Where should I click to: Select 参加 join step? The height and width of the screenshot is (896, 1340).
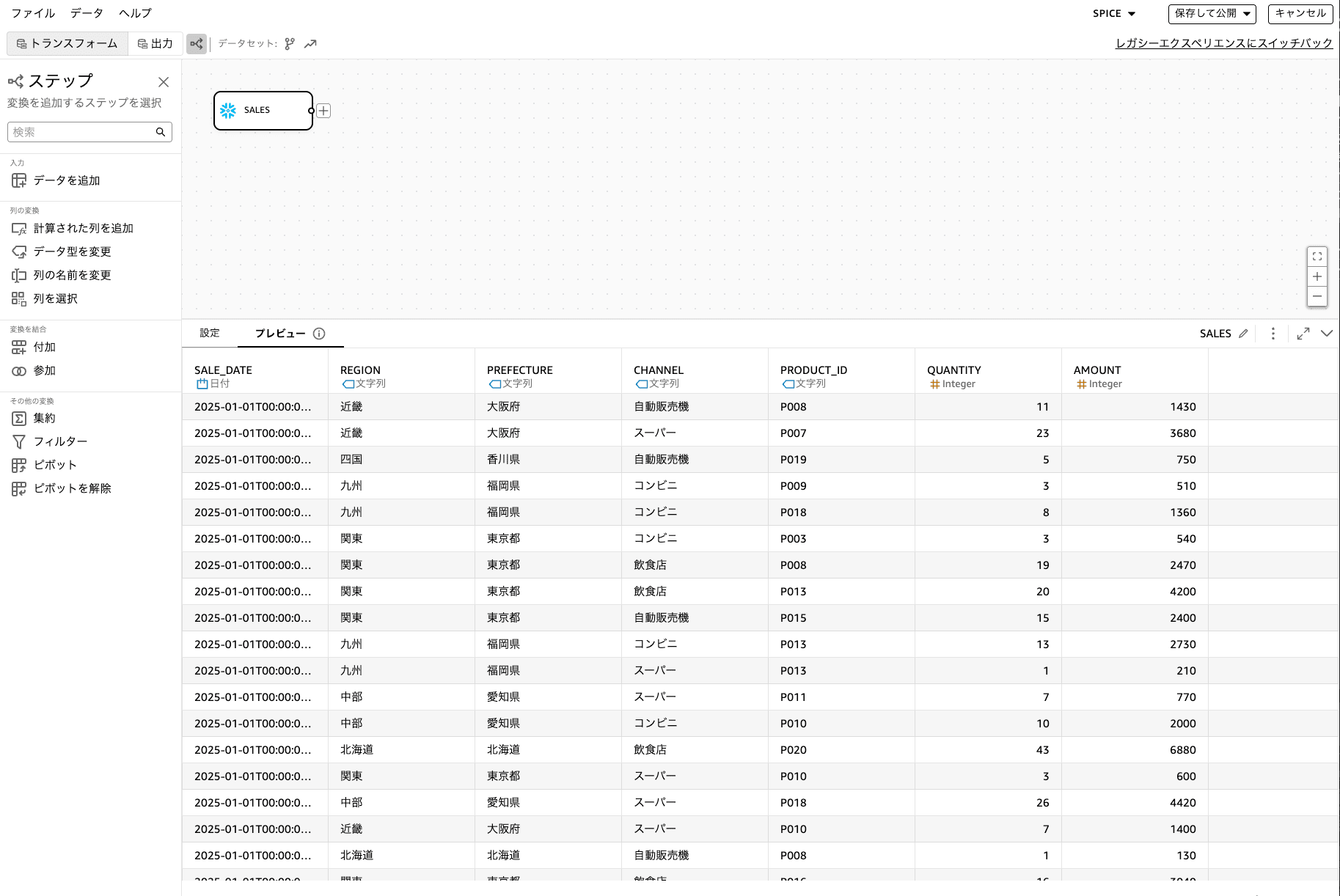click(x=34, y=370)
